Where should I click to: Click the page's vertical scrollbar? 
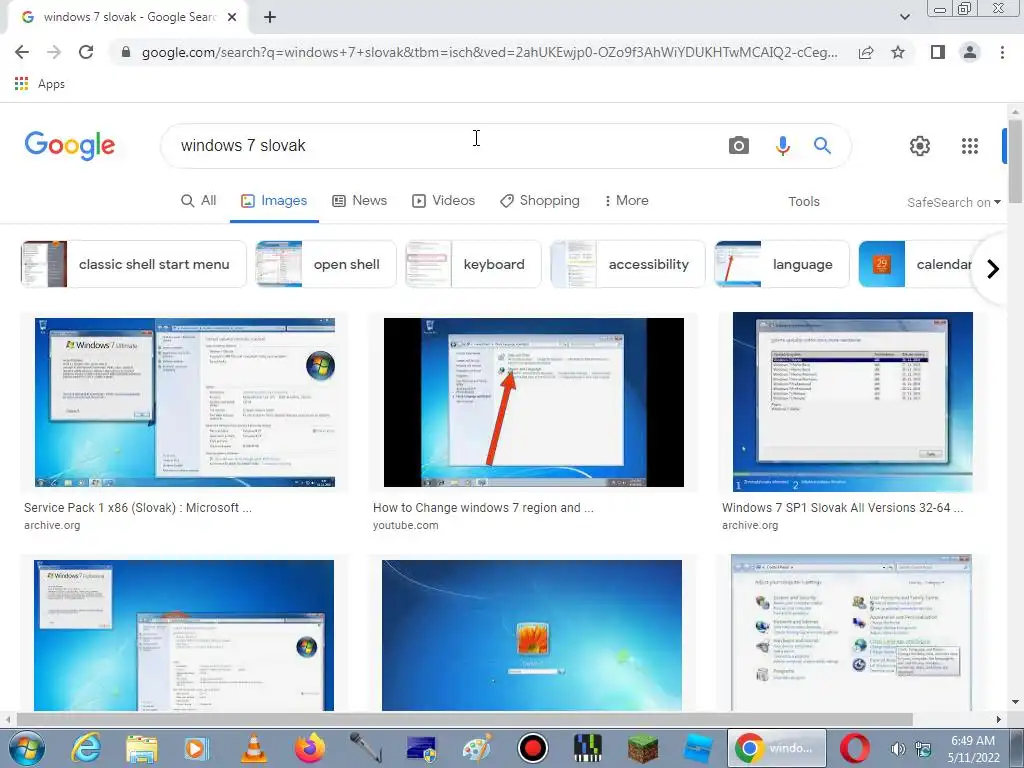[x=1015, y=161]
